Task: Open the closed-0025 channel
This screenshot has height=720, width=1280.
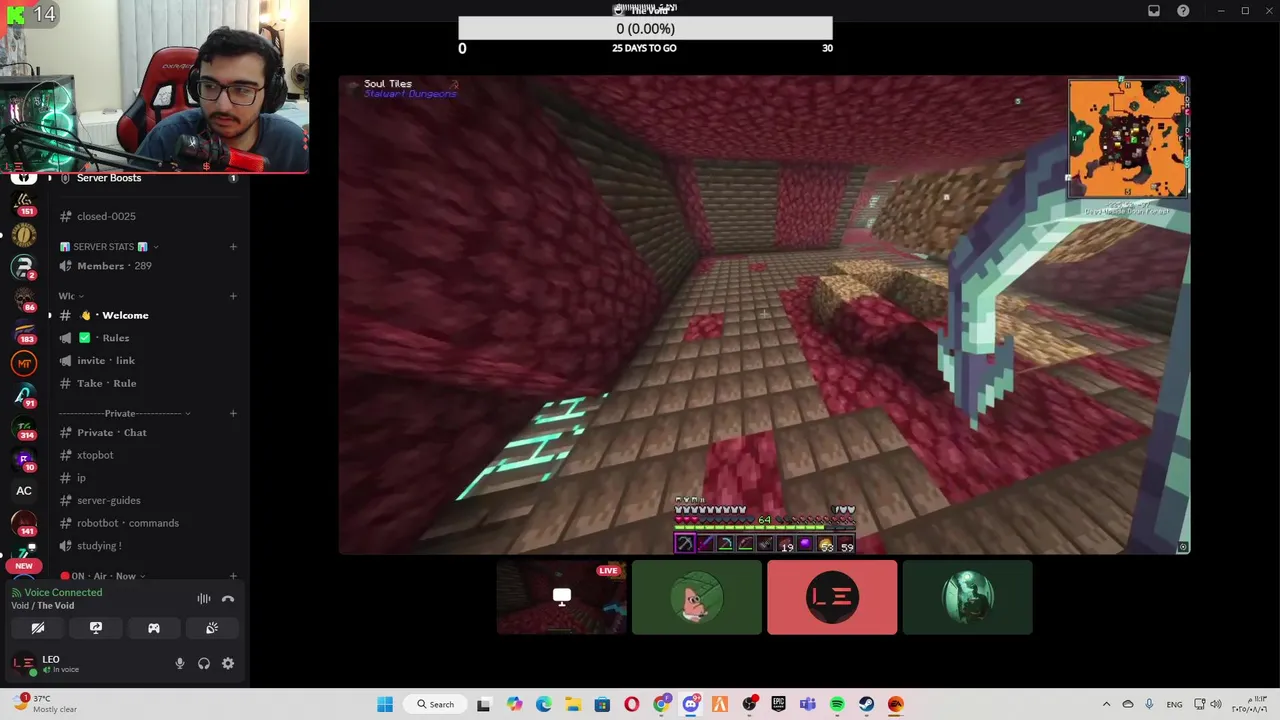Action: (x=148, y=216)
